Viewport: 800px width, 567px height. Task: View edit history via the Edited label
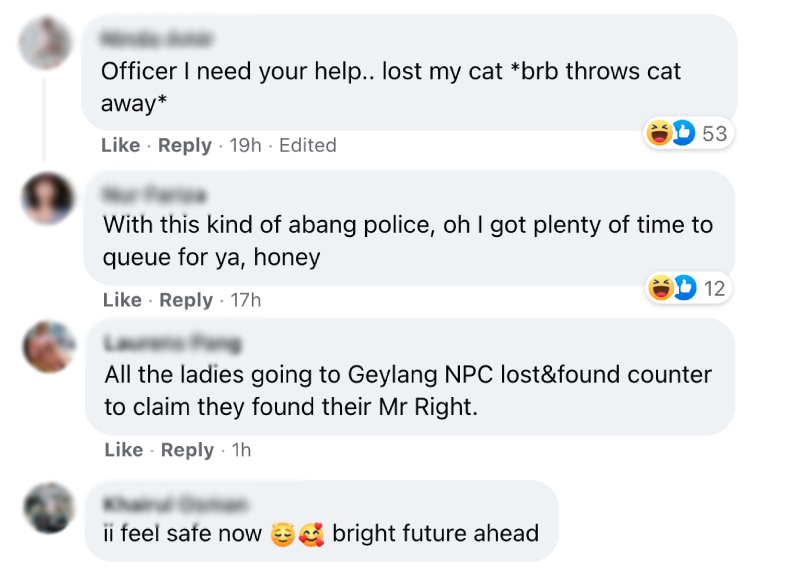click(x=308, y=145)
